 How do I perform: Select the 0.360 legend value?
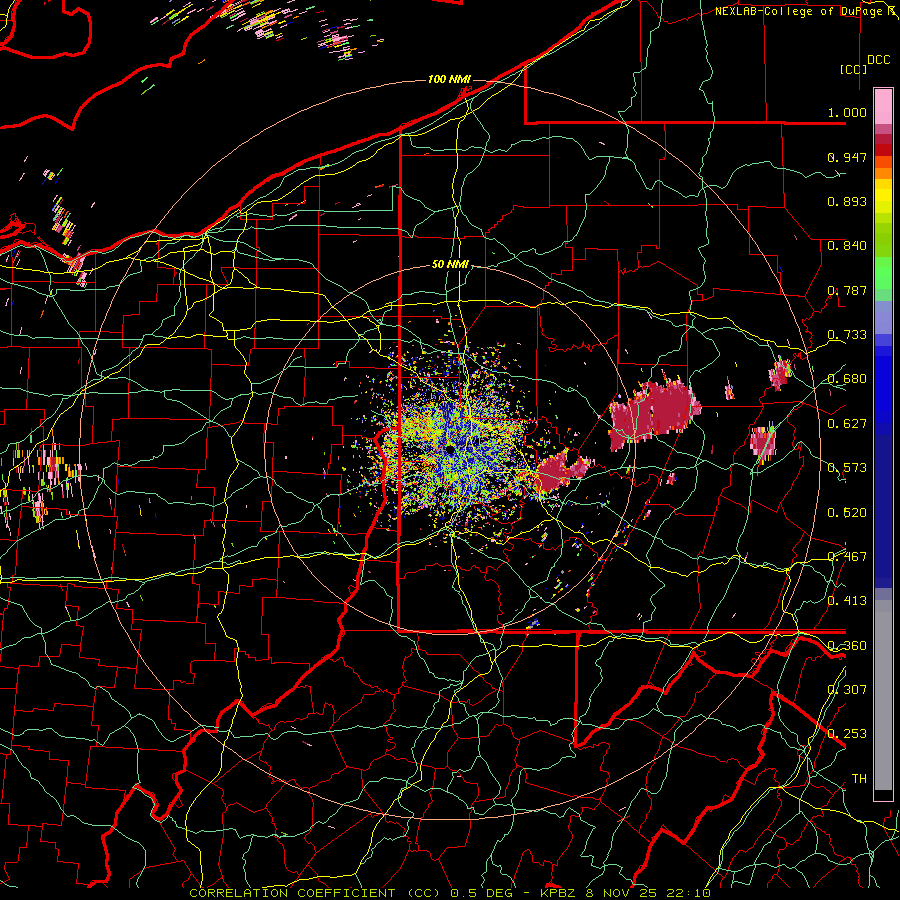[847, 645]
